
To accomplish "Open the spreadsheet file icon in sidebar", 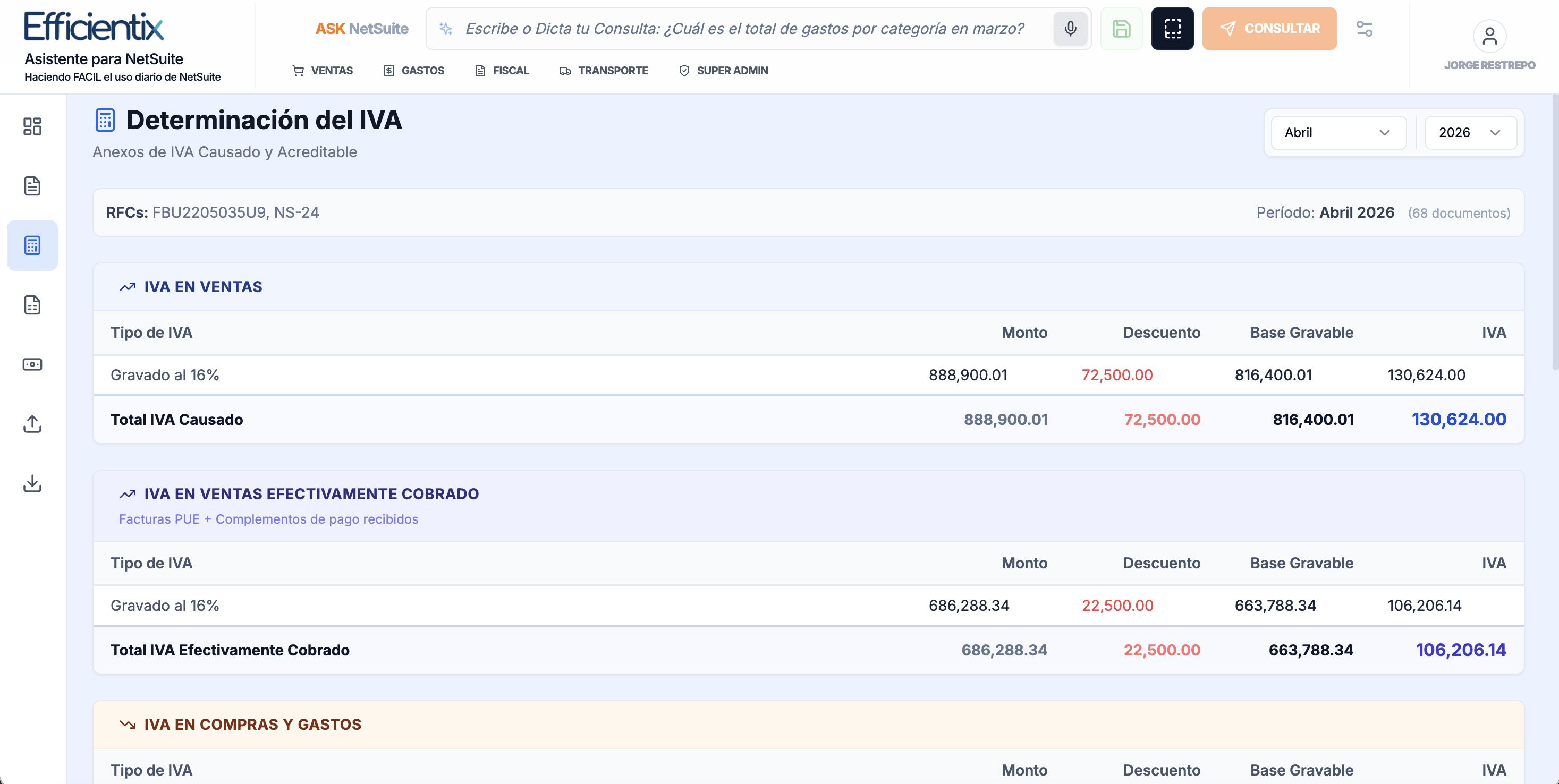I will [32, 305].
